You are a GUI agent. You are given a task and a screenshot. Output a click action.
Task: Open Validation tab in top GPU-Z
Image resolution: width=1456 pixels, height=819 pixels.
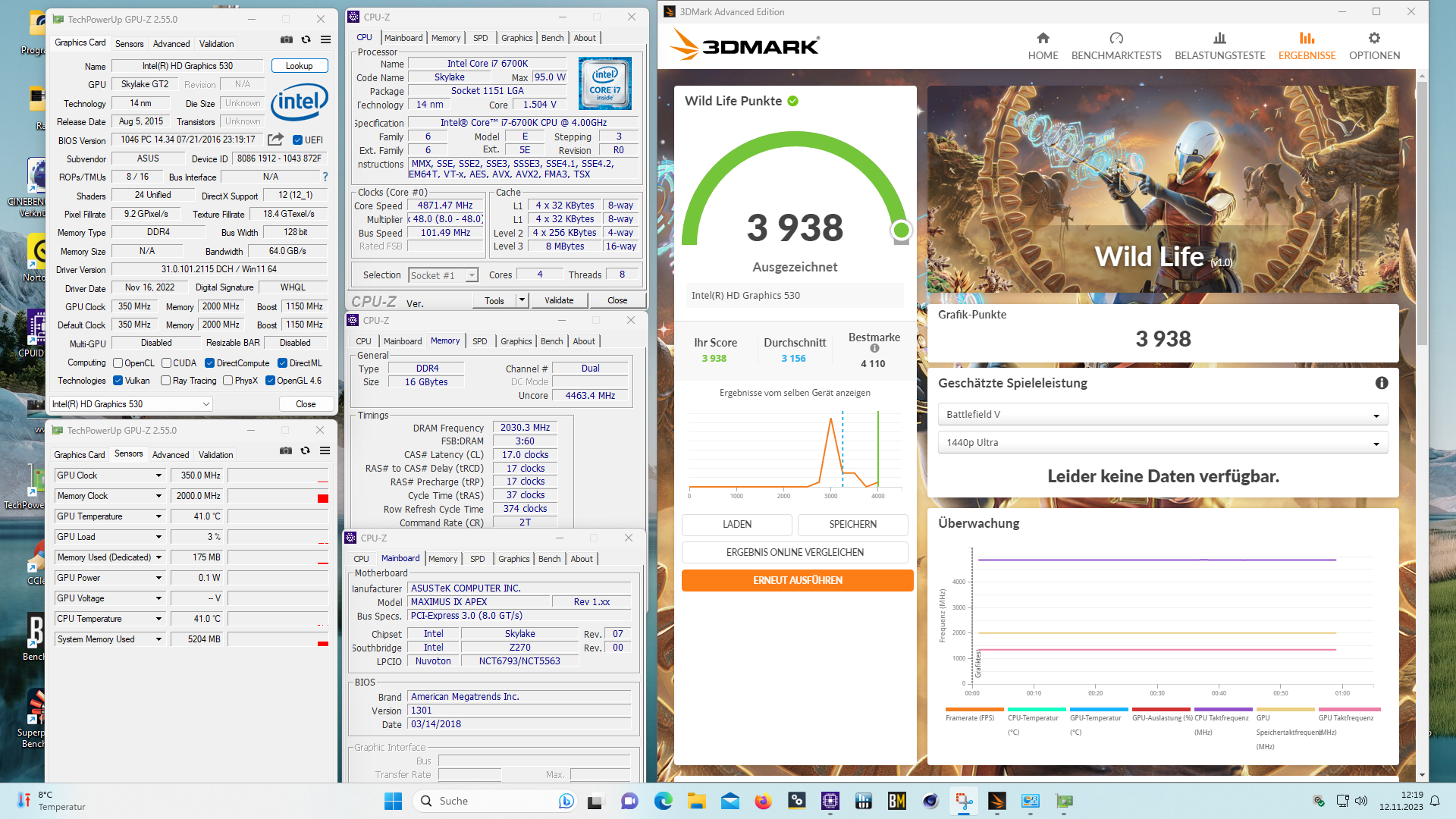coord(216,44)
